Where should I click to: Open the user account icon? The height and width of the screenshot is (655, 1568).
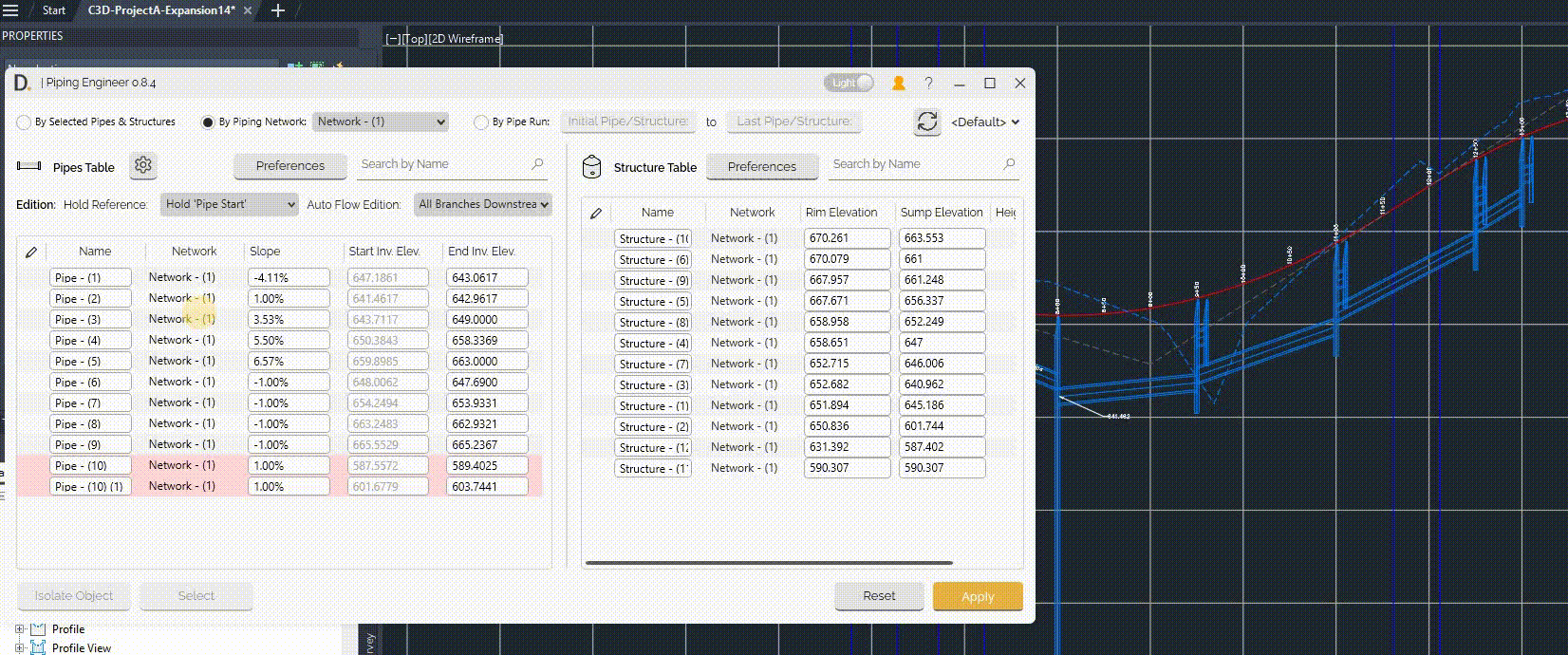(x=898, y=84)
